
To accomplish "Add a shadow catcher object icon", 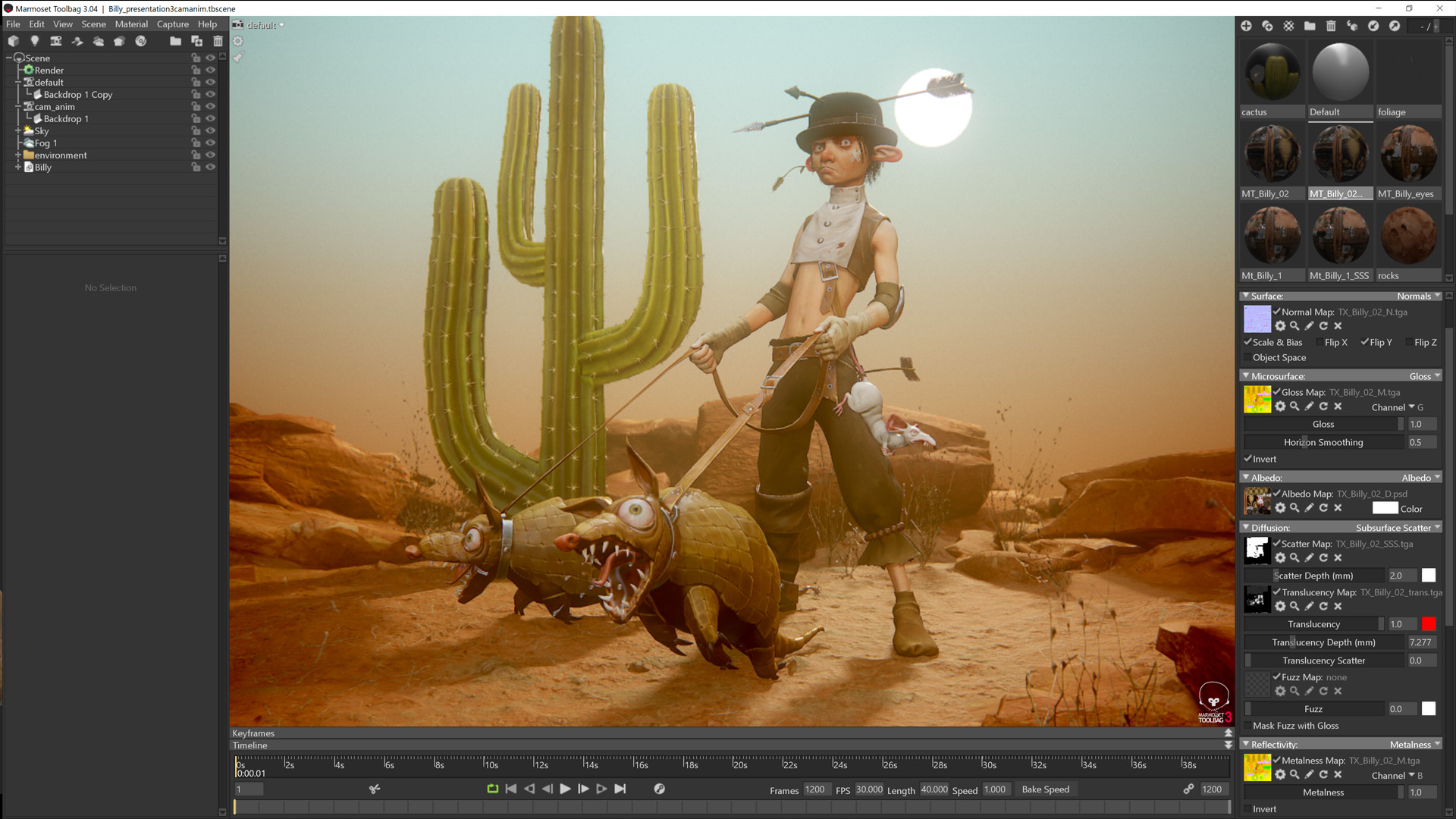I will [77, 41].
